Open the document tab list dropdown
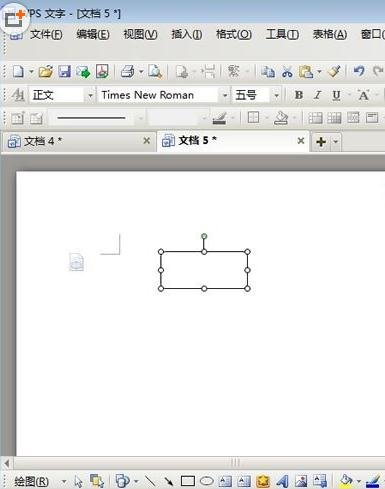Screen dimensions: 385x489 (336, 142)
